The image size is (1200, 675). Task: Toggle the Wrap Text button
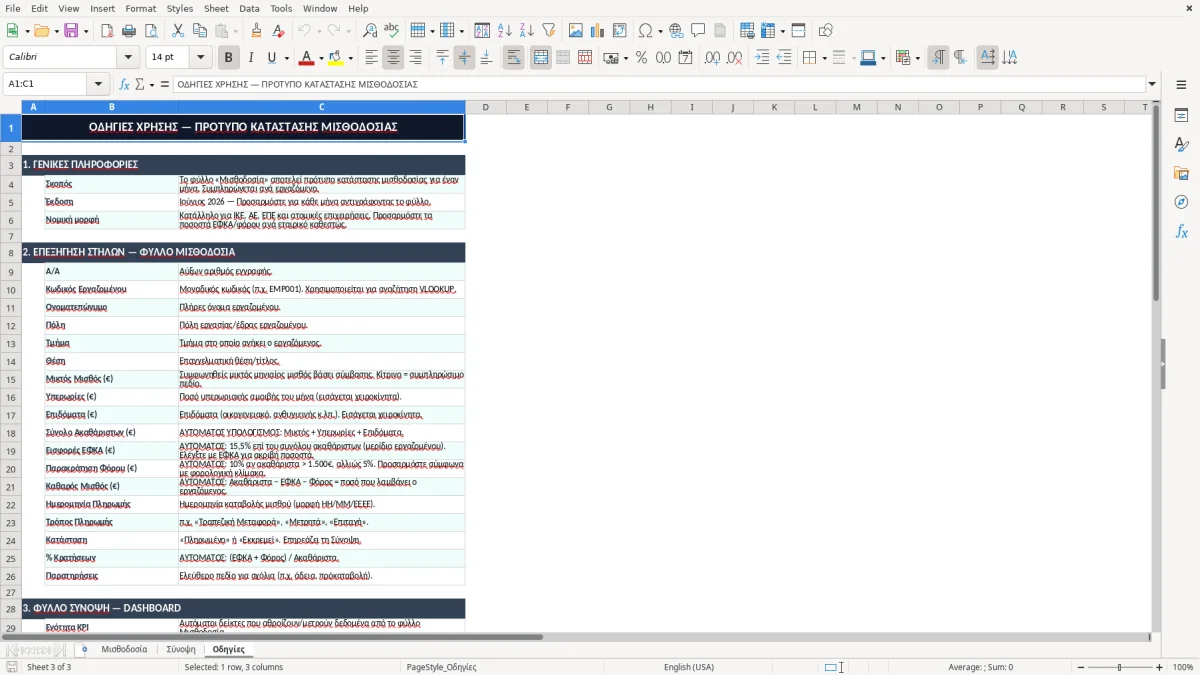point(514,58)
